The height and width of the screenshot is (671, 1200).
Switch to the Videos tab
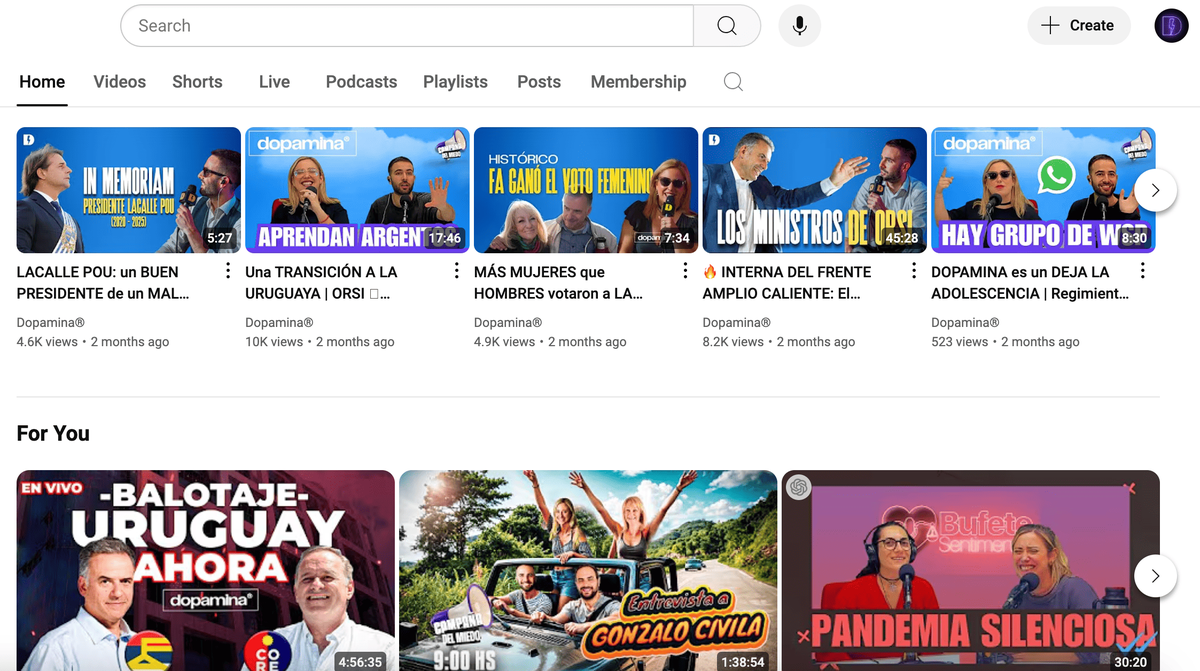(x=120, y=82)
